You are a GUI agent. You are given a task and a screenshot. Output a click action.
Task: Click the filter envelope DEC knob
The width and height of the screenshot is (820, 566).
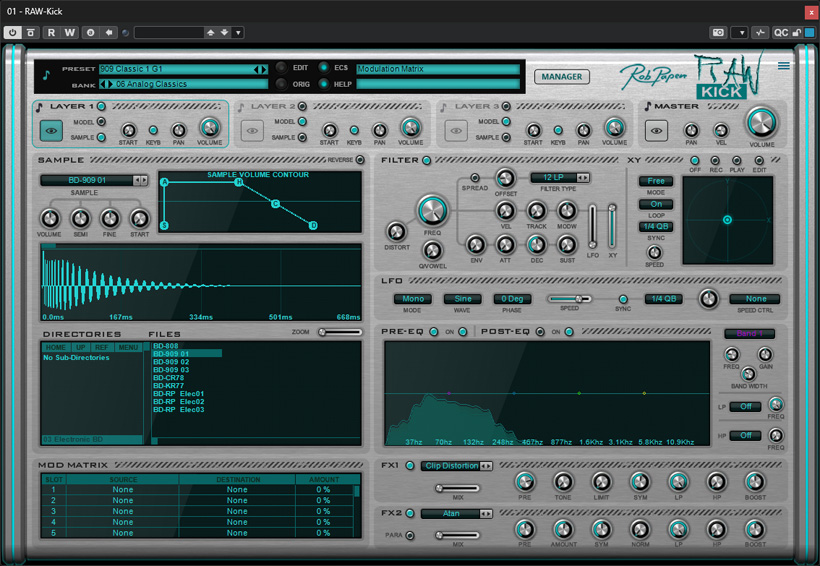(537, 244)
